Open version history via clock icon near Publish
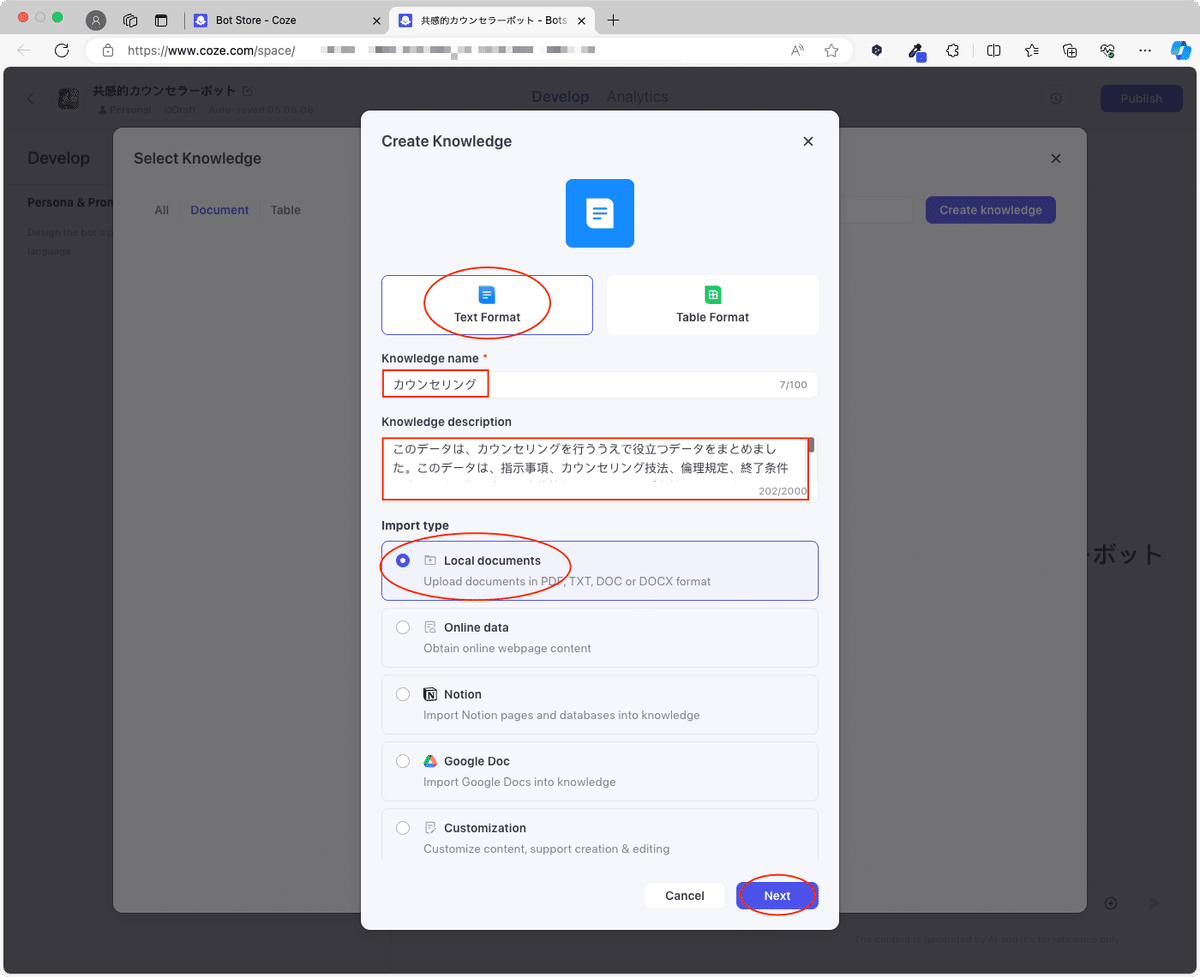This screenshot has height=977, width=1200. pos(1056,97)
